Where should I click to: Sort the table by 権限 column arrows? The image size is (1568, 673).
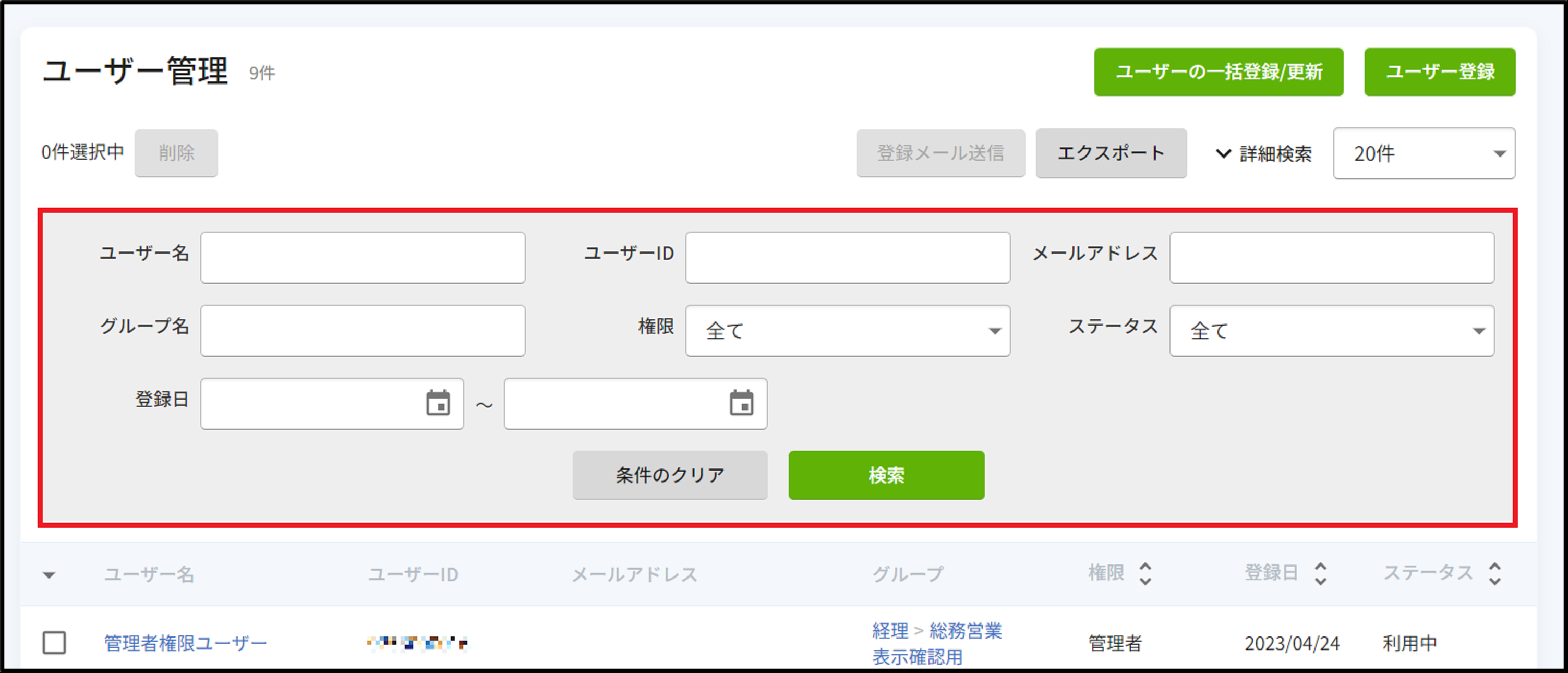click(x=1145, y=574)
